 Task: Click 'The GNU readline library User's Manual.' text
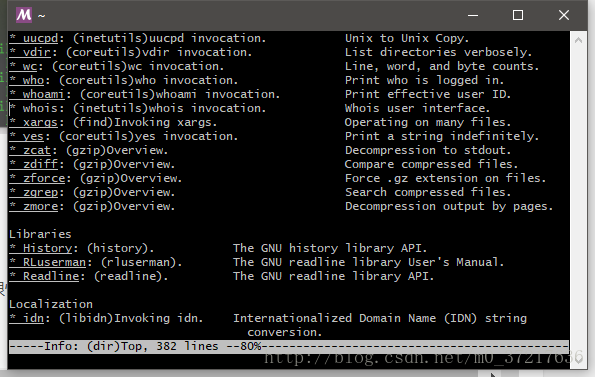[368, 262]
